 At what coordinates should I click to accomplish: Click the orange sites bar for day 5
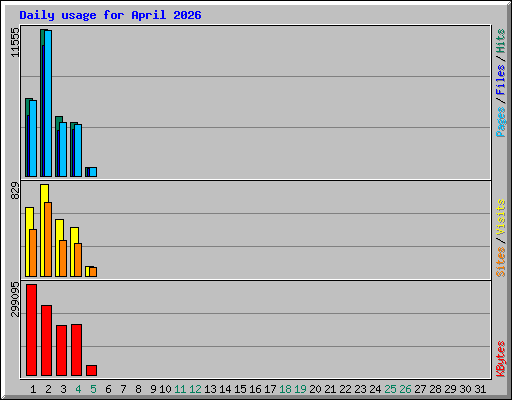pyautogui.click(x=93, y=272)
